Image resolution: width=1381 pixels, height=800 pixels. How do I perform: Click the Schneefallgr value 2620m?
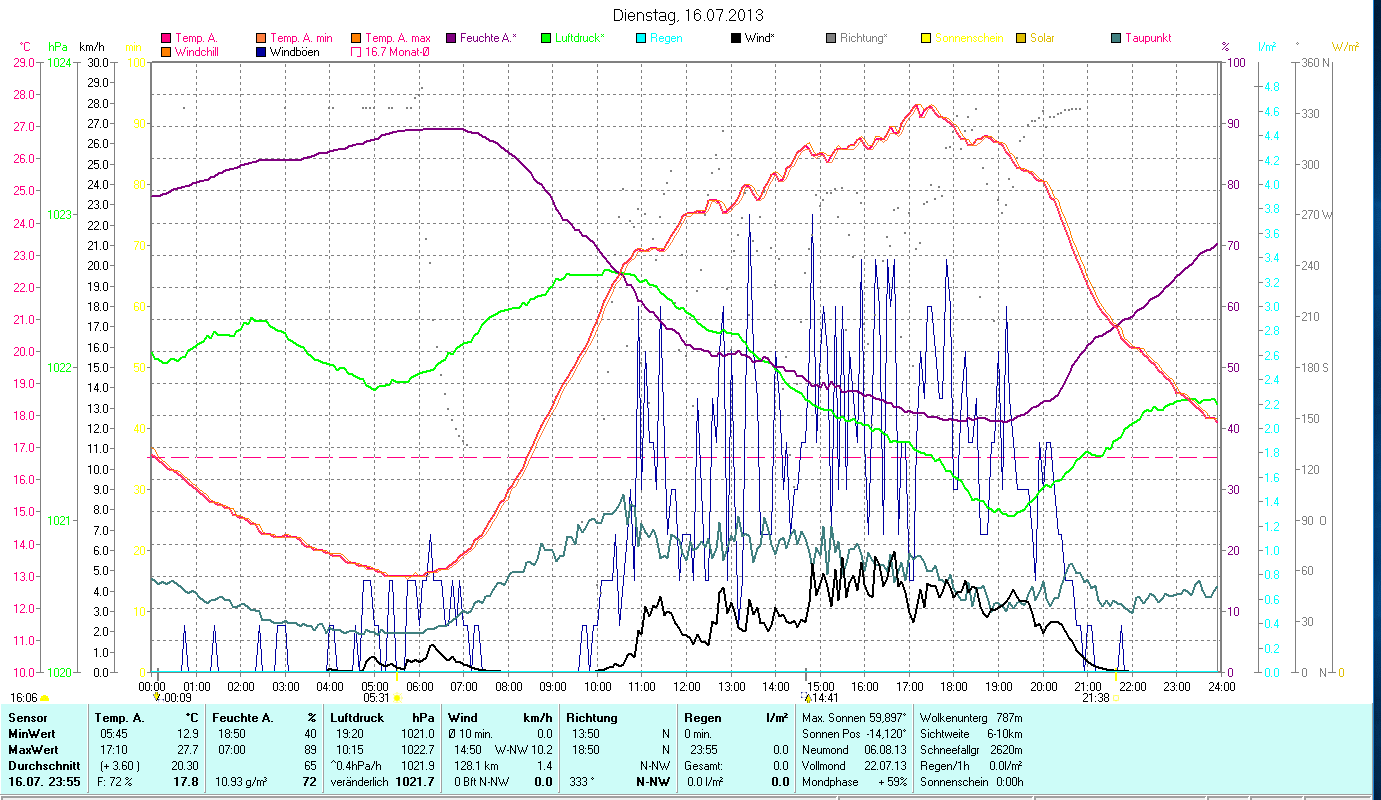click(x=1005, y=750)
